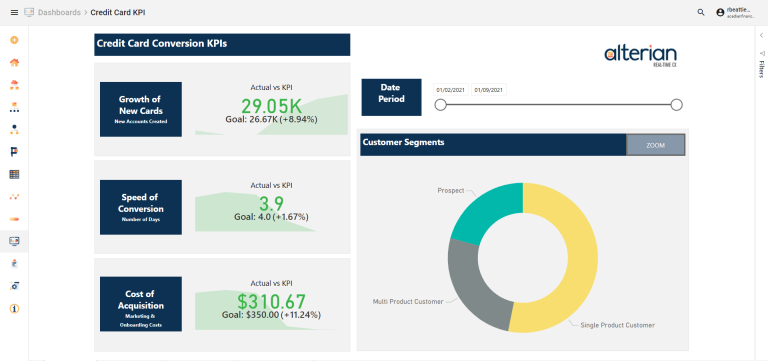Click the end date field 01/09/2021
768x361 pixels.
pyautogui.click(x=488, y=90)
